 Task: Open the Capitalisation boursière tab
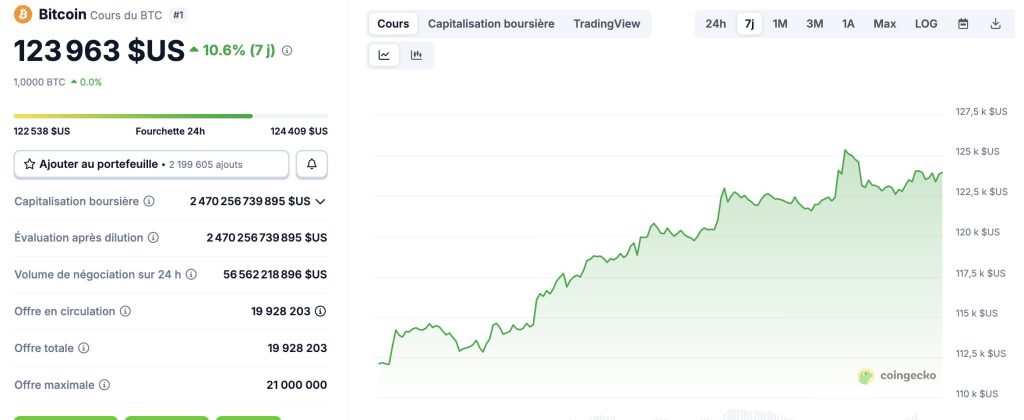pos(491,23)
